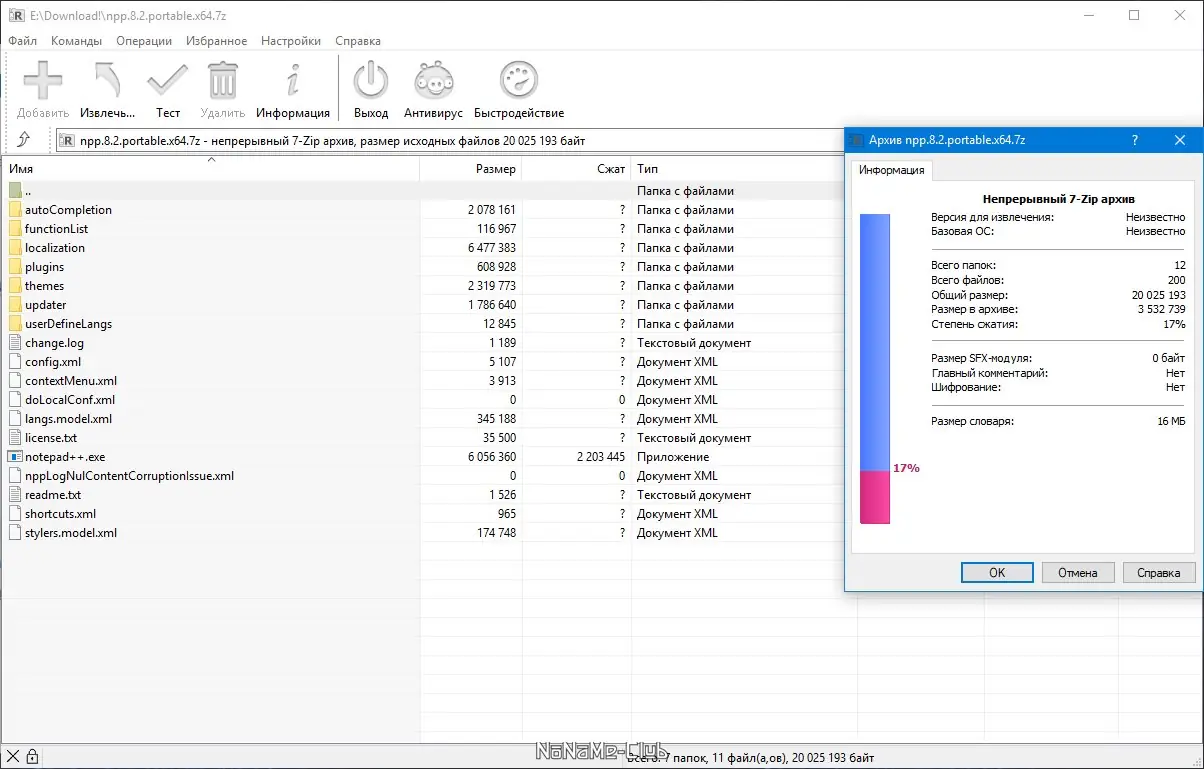This screenshot has height=769, width=1204.
Task: Select the Информация tab in dialog
Action: [x=892, y=170]
